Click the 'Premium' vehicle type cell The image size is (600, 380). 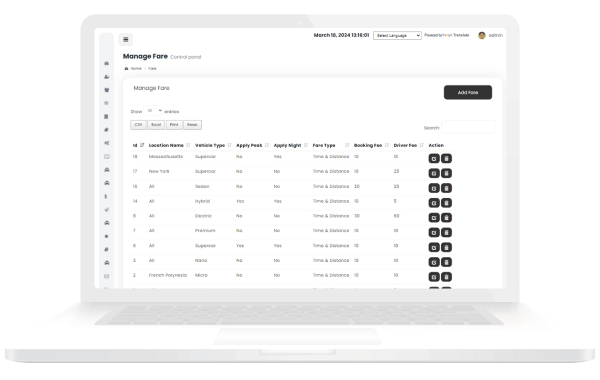(205, 231)
